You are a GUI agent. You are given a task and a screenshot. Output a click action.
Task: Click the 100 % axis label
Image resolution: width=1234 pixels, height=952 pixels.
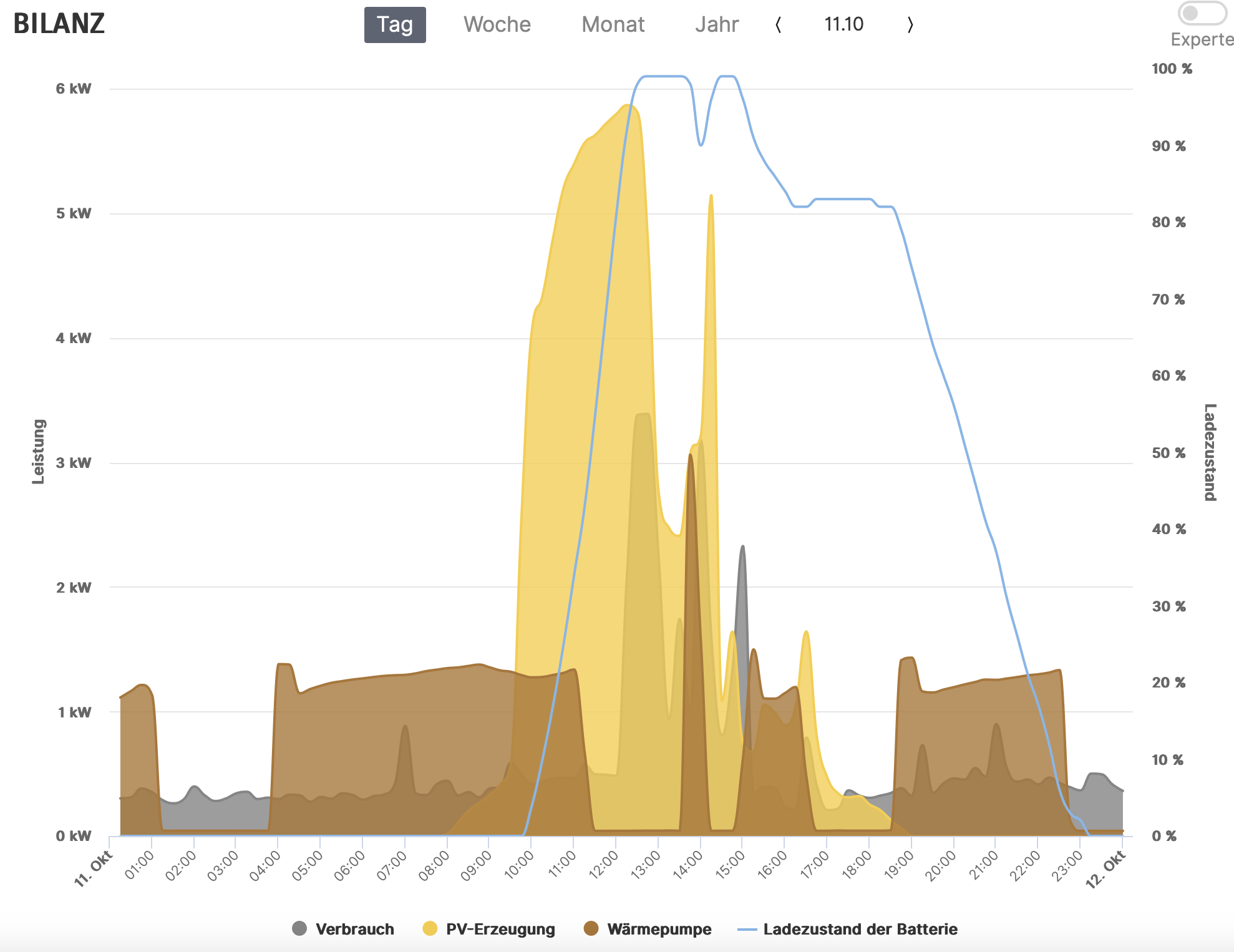(x=1172, y=69)
